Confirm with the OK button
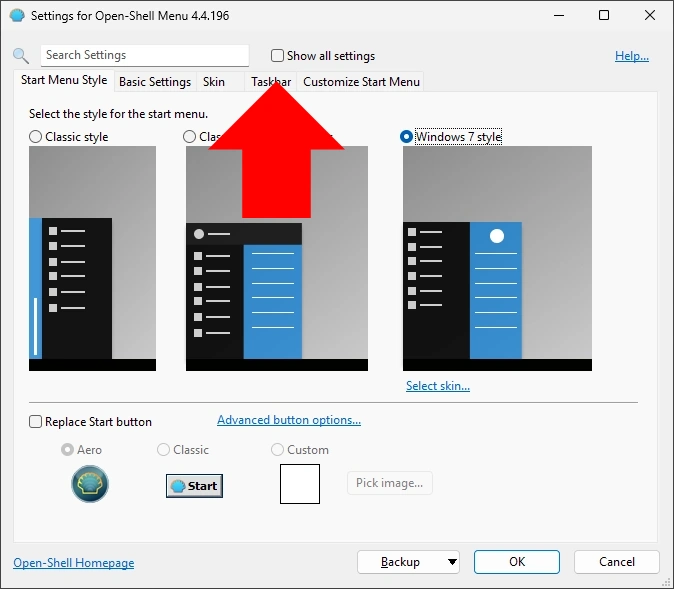The image size is (674, 589). point(517,562)
